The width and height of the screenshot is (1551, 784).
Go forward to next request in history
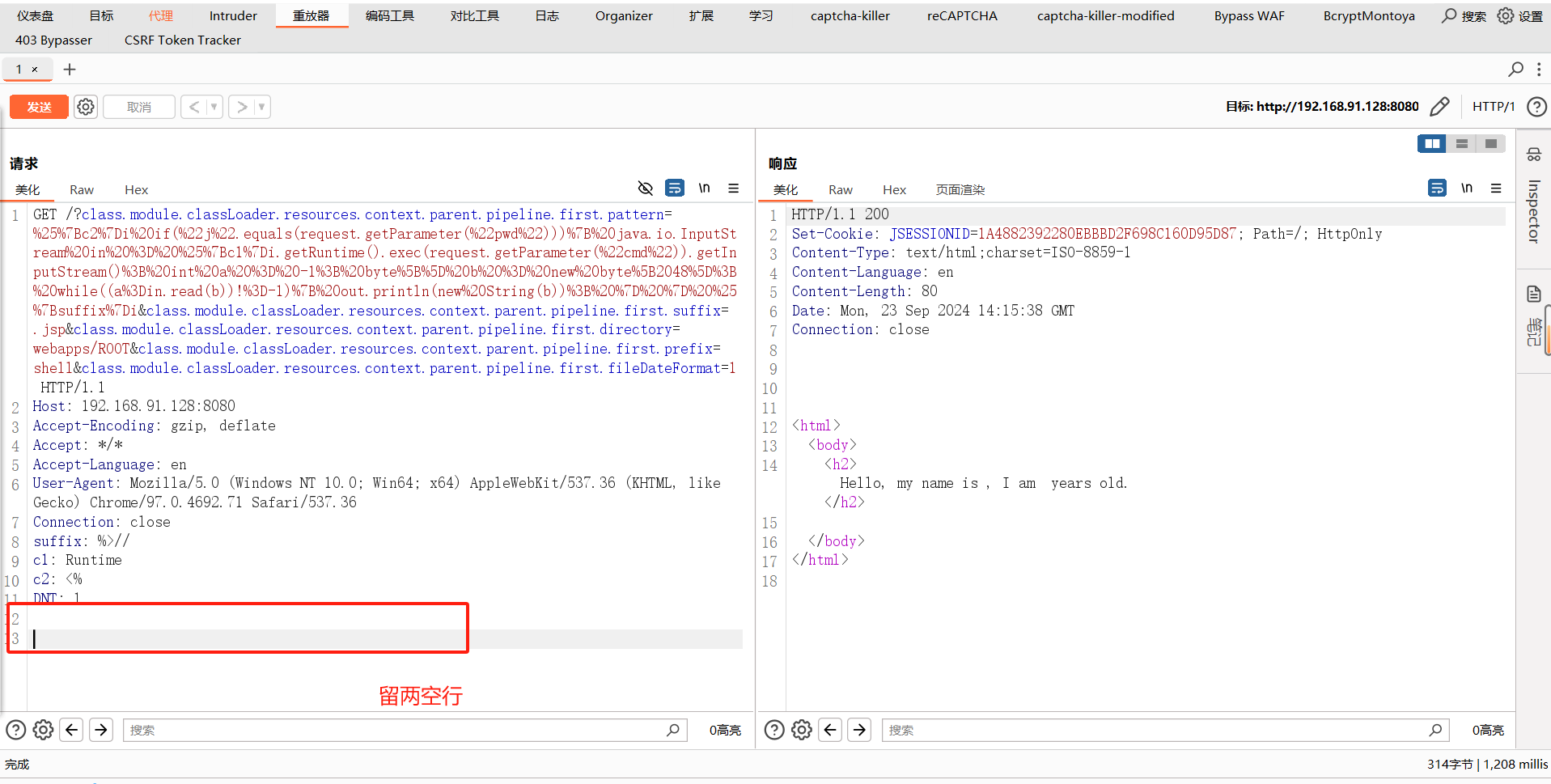coord(242,107)
